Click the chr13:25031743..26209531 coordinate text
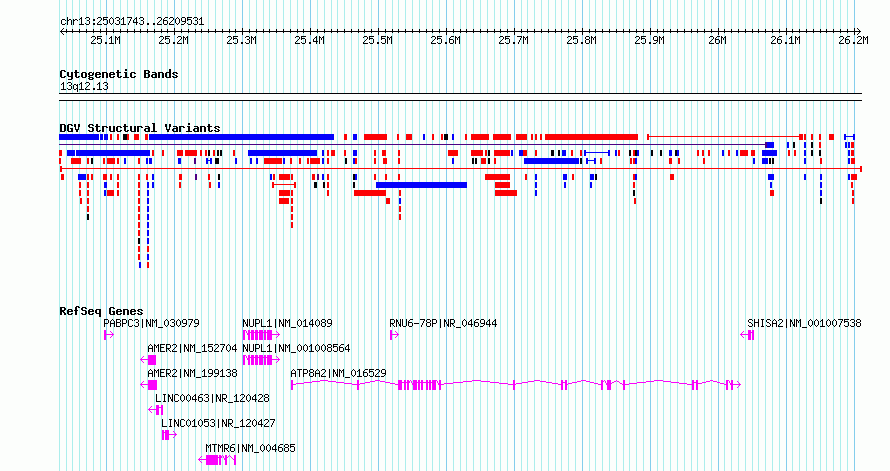 point(132,22)
